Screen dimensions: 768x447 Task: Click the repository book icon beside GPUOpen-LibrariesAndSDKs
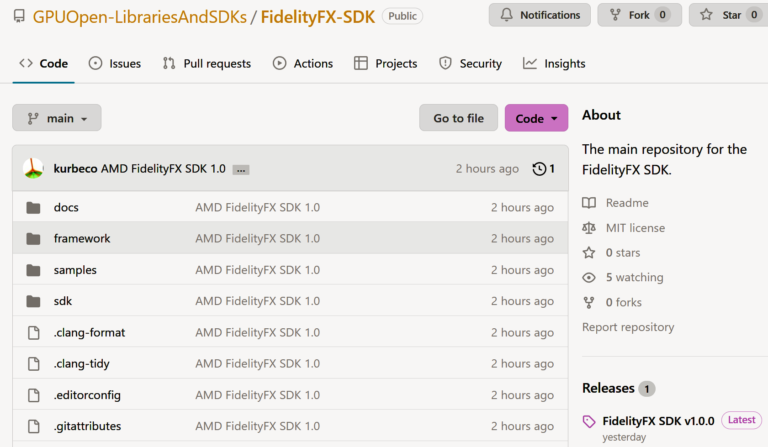(19, 16)
